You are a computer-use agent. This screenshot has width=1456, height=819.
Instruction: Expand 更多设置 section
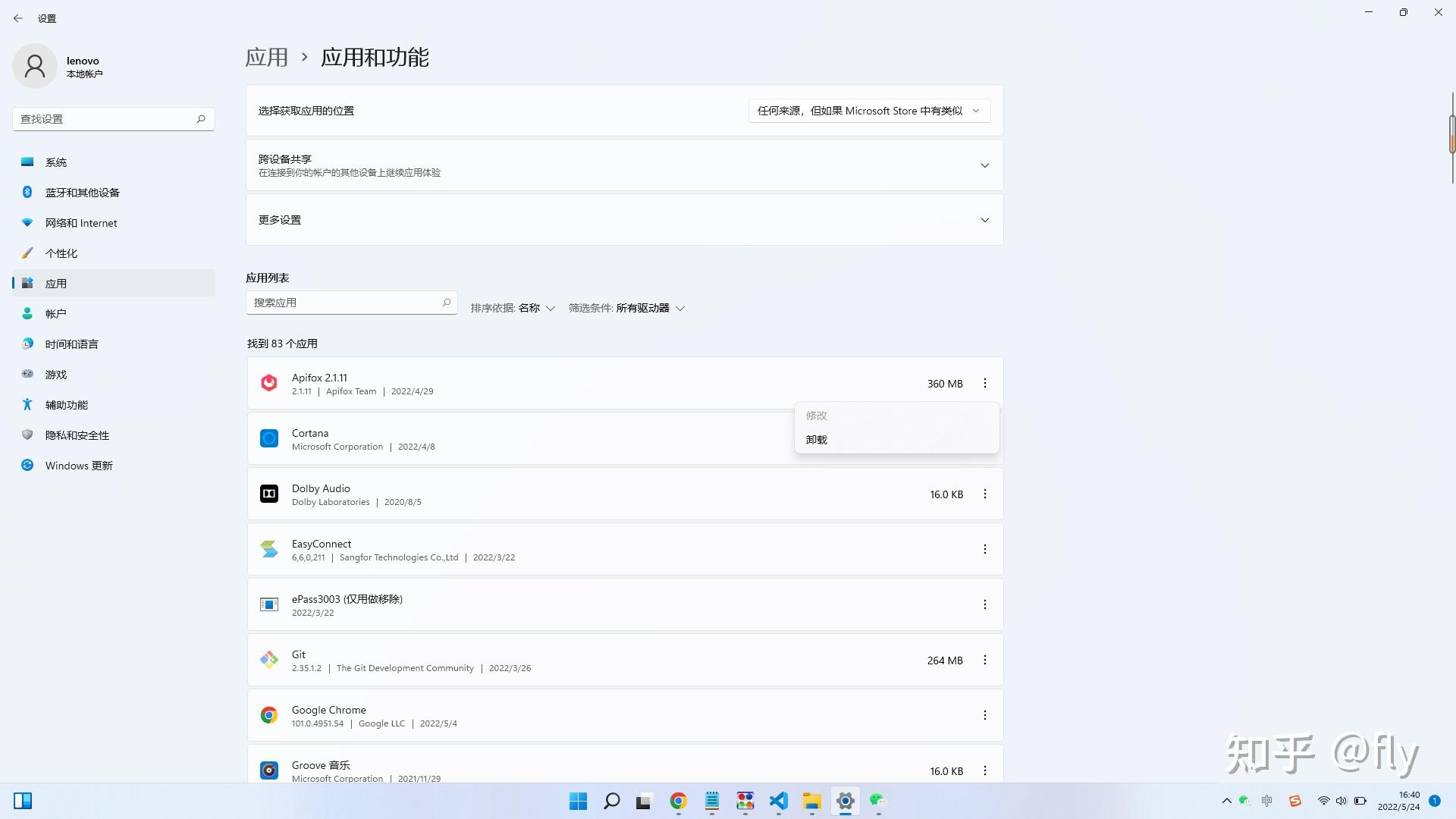(x=985, y=220)
